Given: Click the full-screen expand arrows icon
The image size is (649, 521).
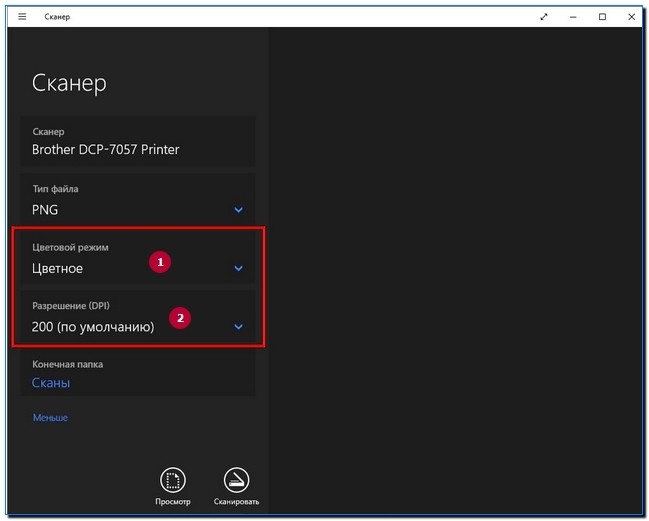Looking at the screenshot, I should (x=544, y=17).
